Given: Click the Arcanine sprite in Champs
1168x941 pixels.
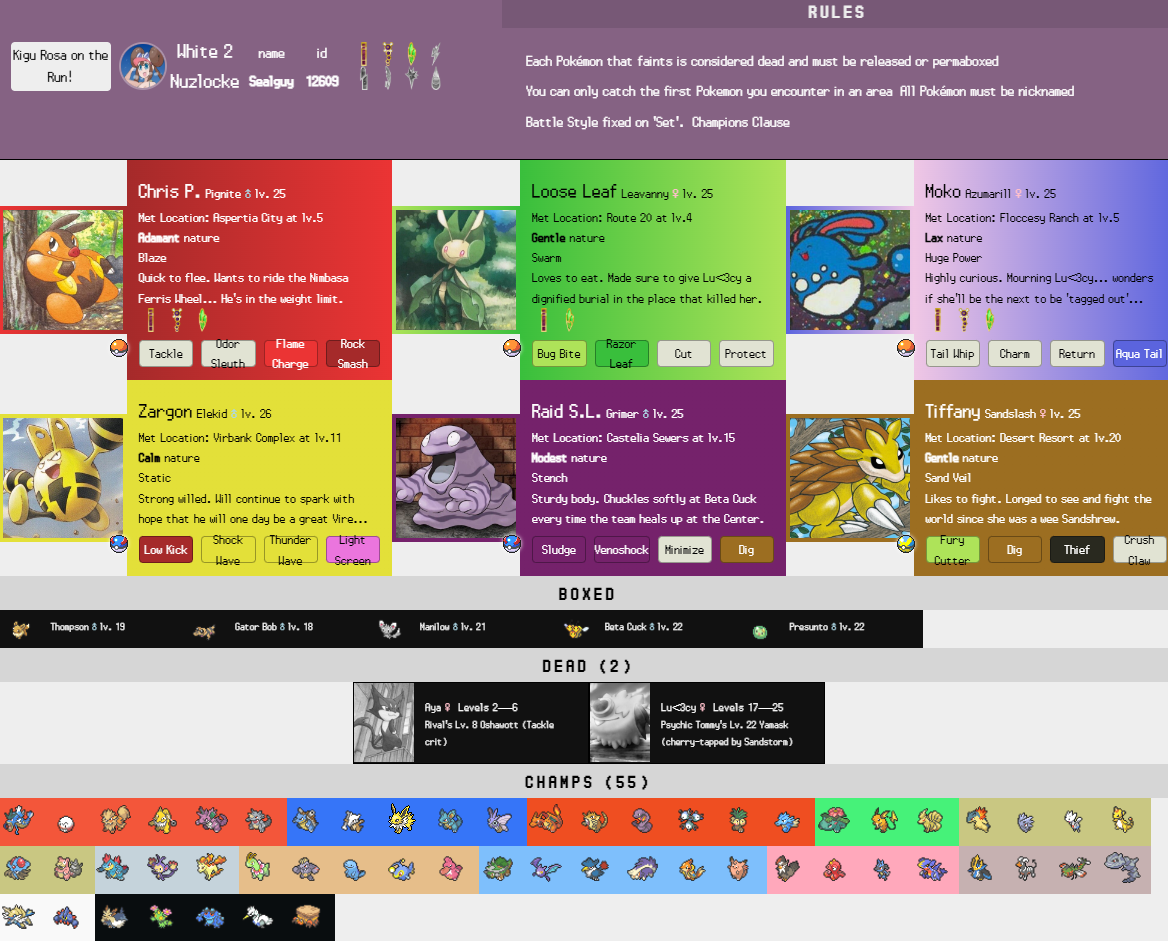Looking at the screenshot, I should coord(115,820).
